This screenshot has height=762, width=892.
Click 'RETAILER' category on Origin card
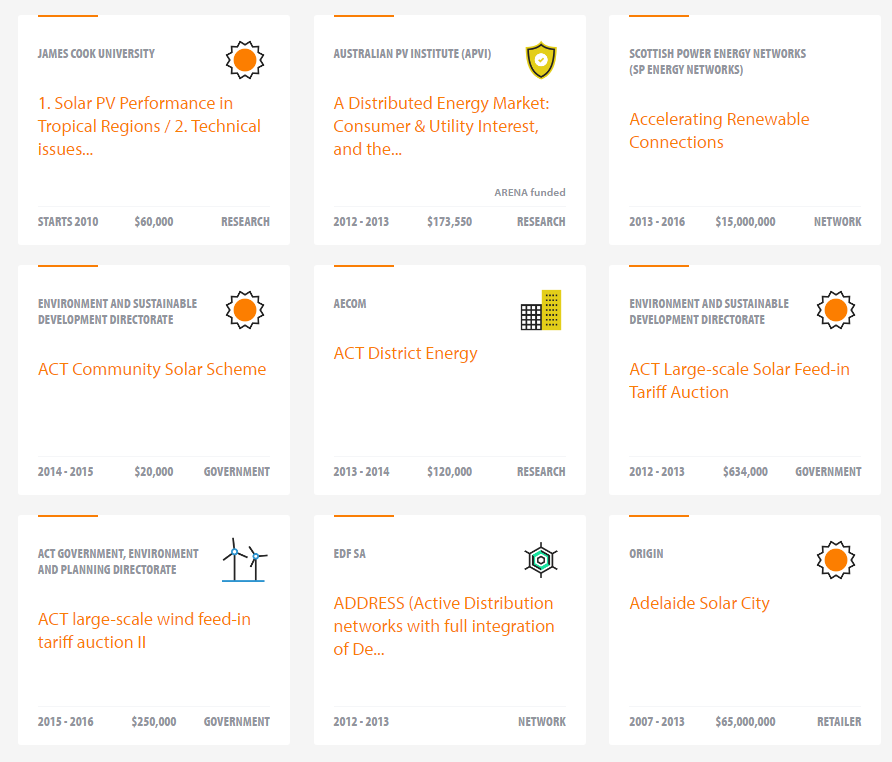tap(839, 721)
